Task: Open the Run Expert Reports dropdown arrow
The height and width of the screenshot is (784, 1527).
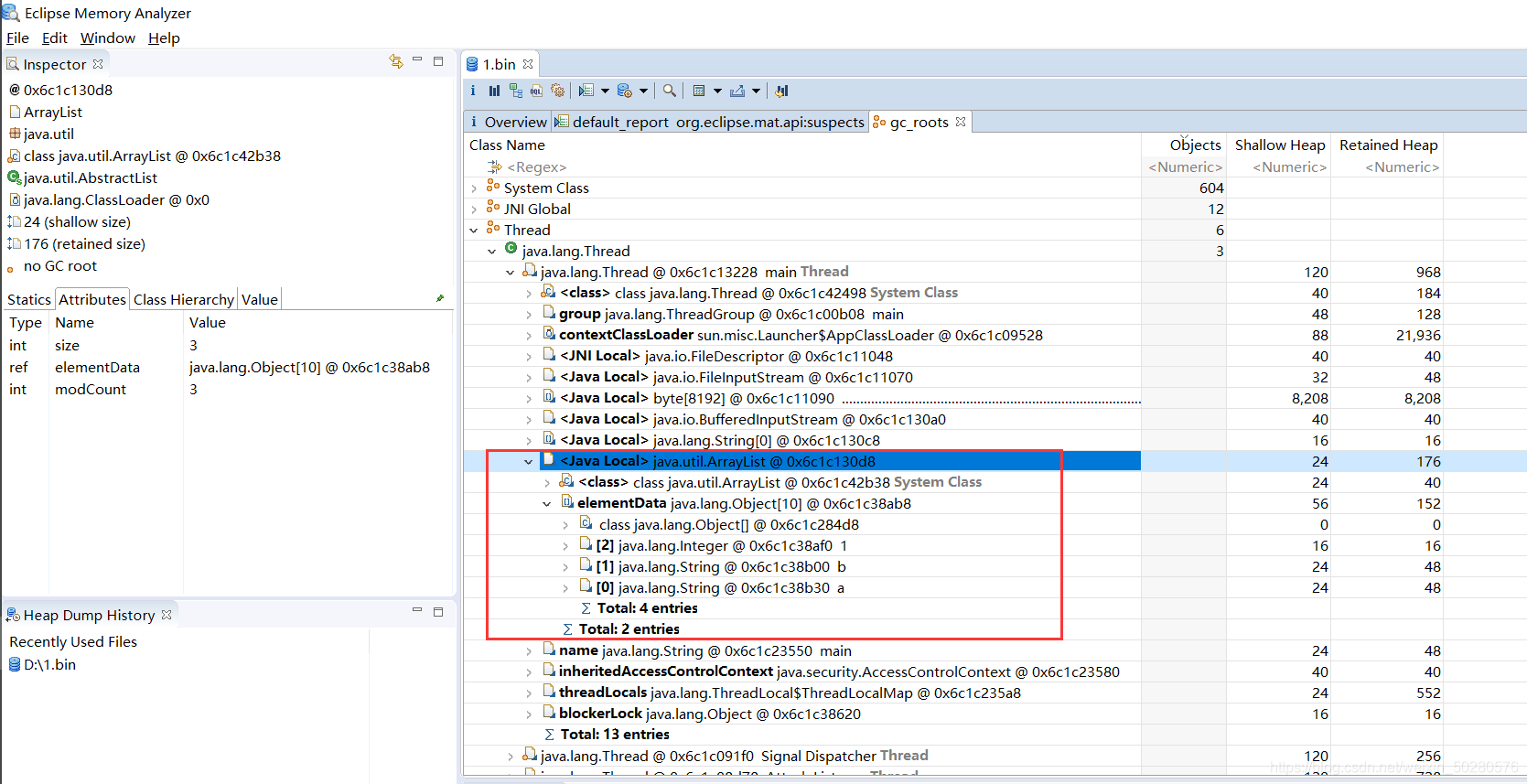Action: 605,91
